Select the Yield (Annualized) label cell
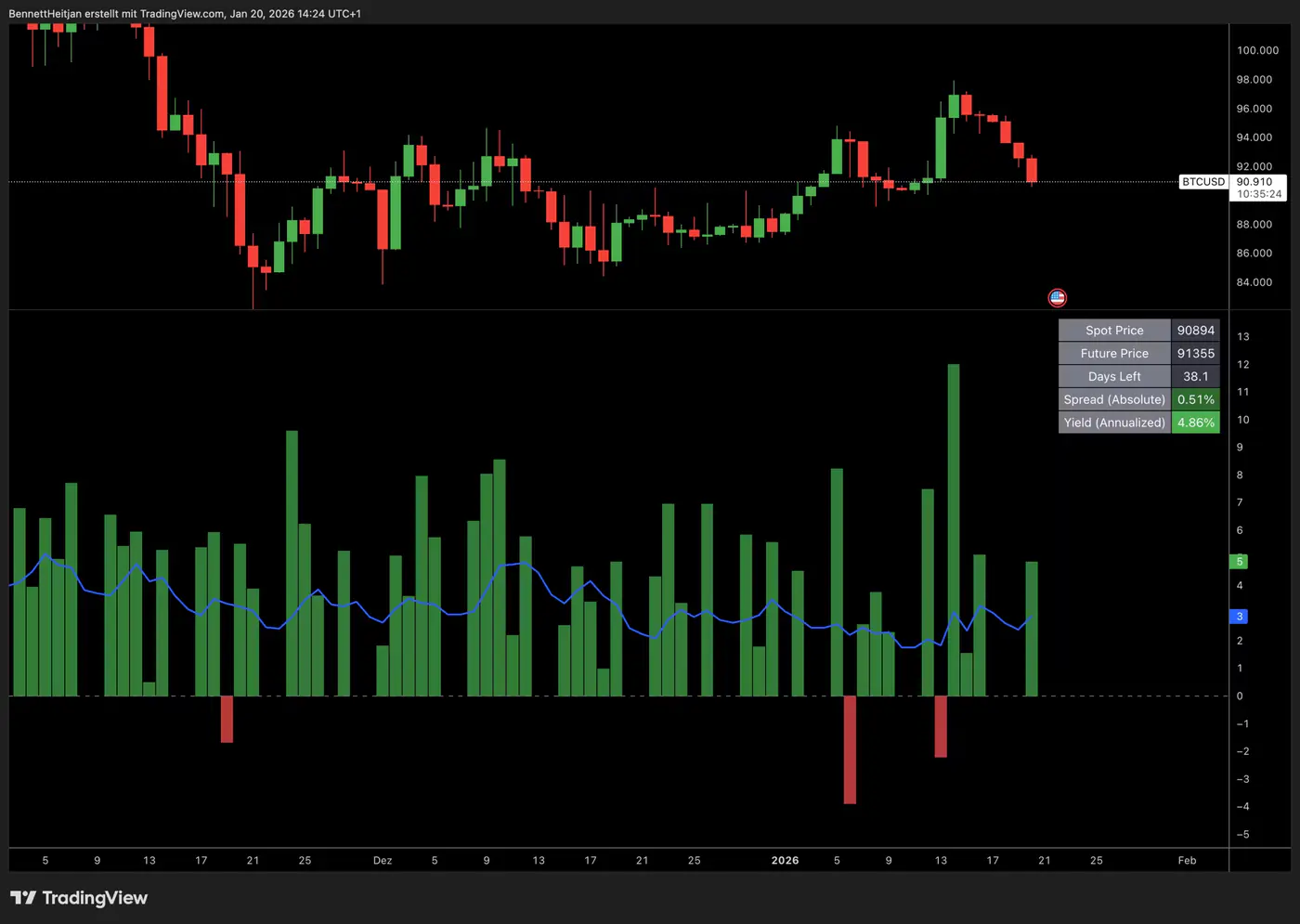The width and height of the screenshot is (1300, 924). (1114, 423)
